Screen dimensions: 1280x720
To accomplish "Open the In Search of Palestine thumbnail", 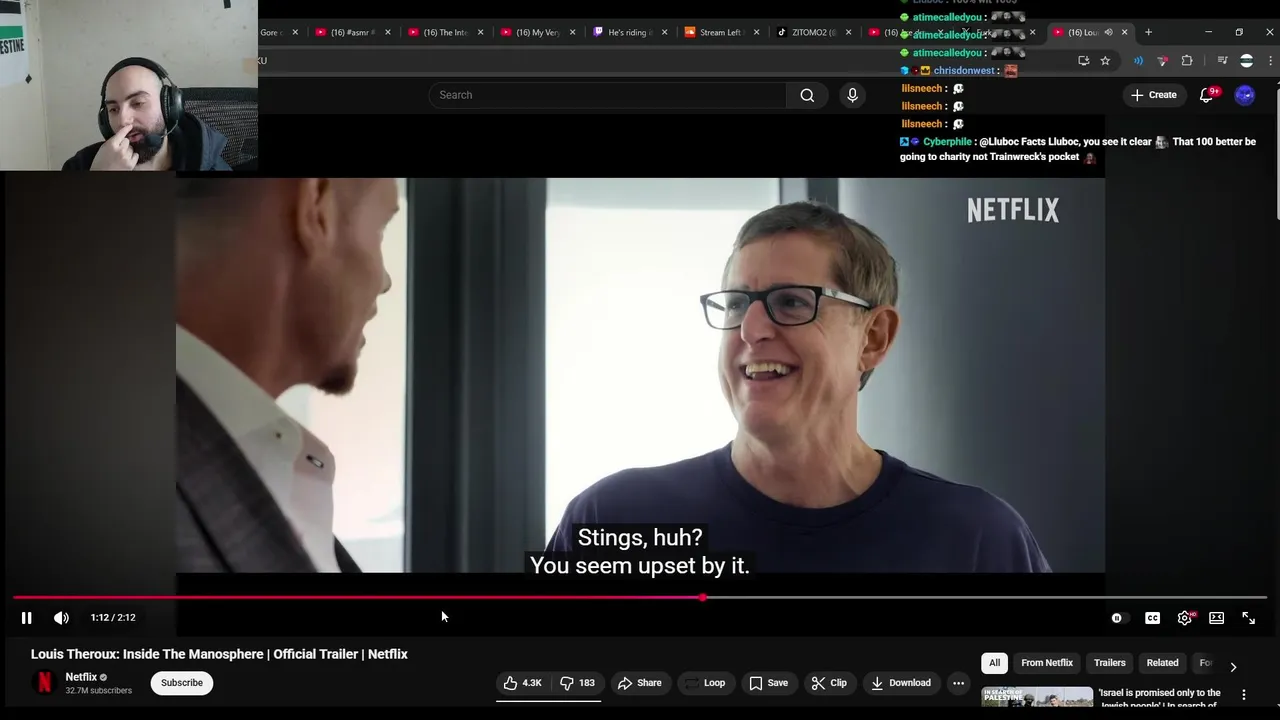I will [x=1037, y=697].
